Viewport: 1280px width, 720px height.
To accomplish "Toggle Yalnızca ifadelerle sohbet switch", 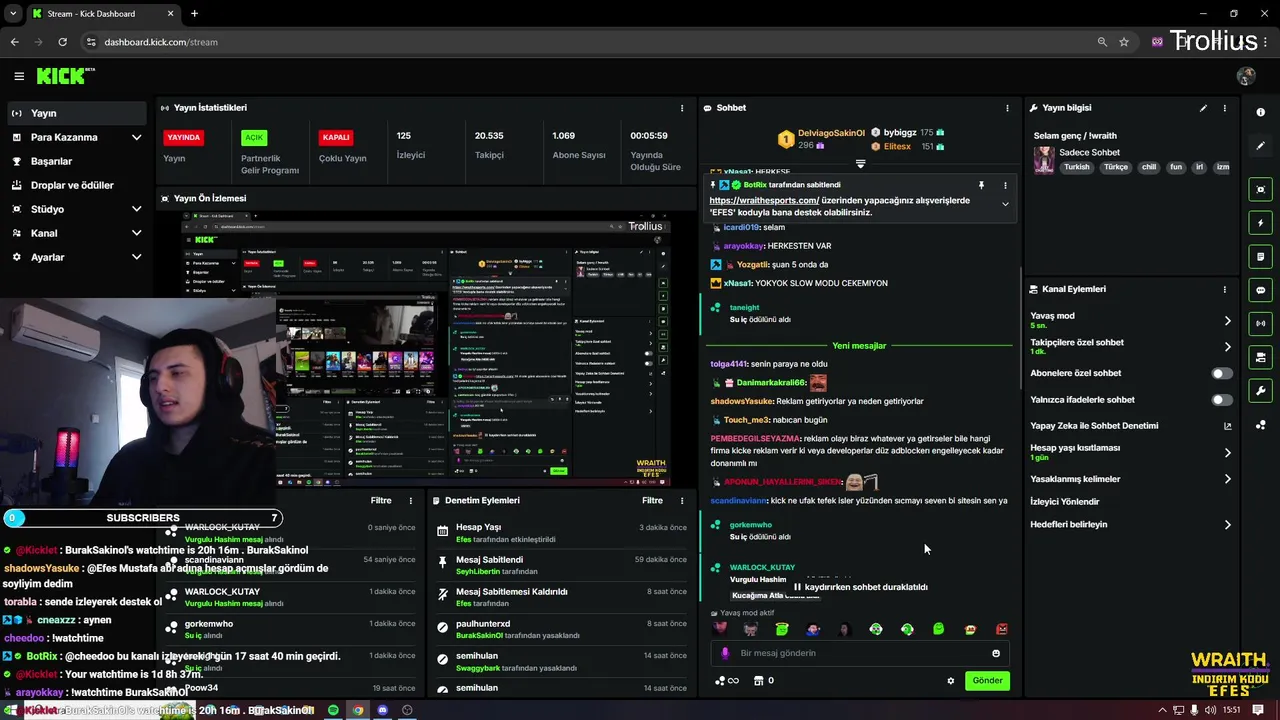I will point(1222,400).
